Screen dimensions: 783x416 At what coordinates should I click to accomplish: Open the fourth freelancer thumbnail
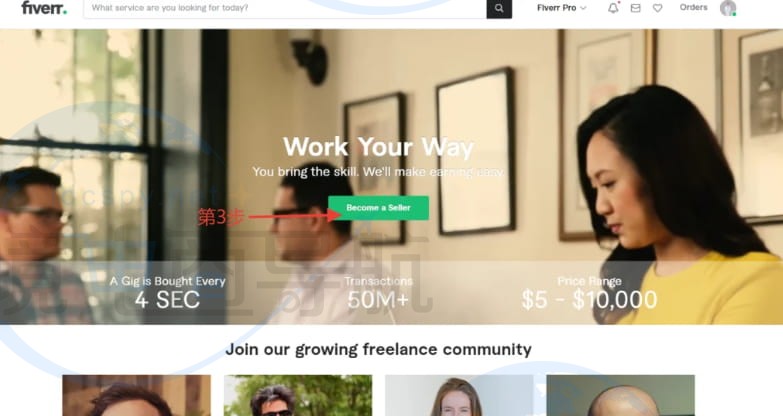point(620,396)
